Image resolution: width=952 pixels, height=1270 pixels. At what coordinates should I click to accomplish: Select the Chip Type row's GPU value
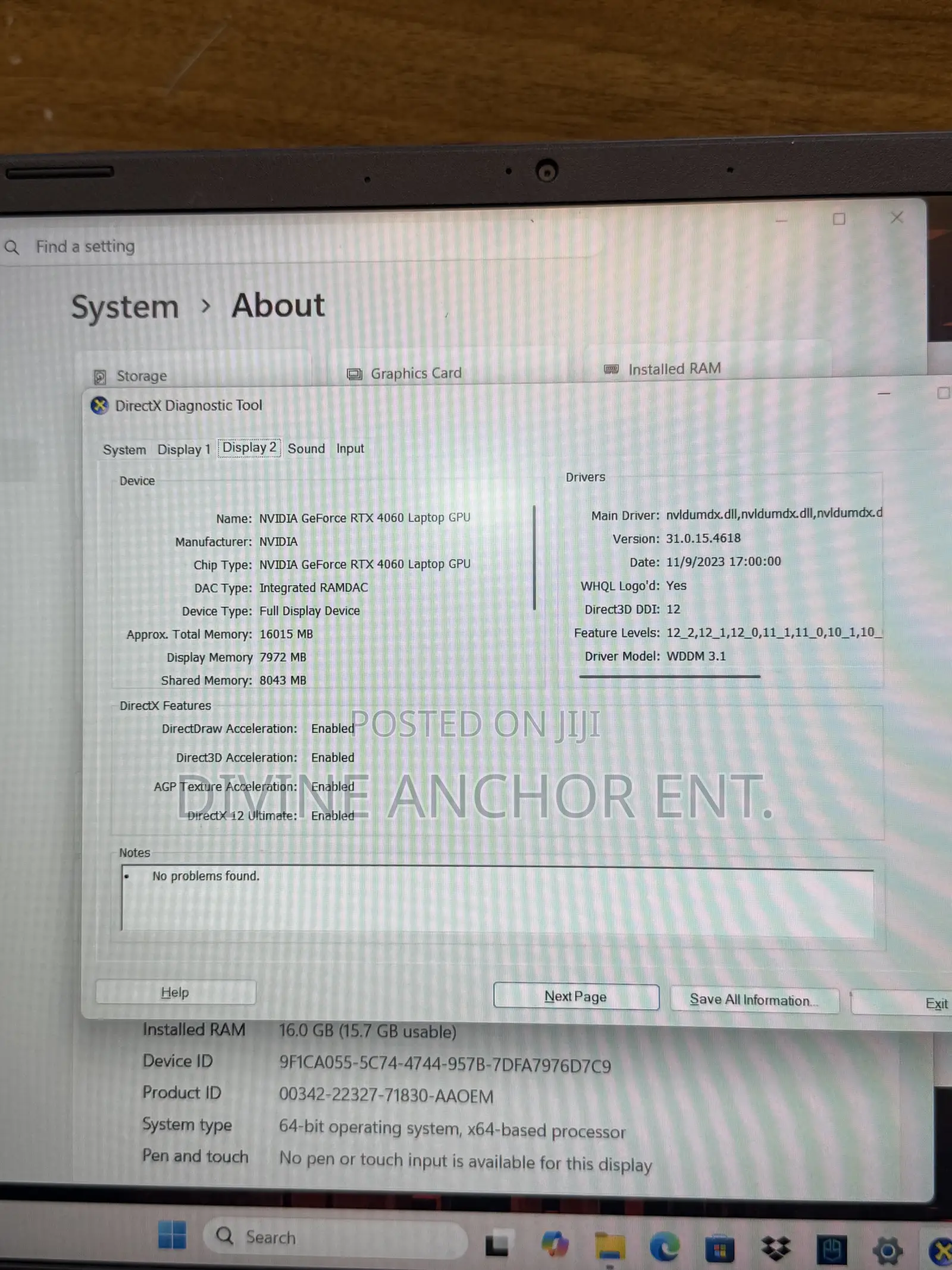(365, 564)
